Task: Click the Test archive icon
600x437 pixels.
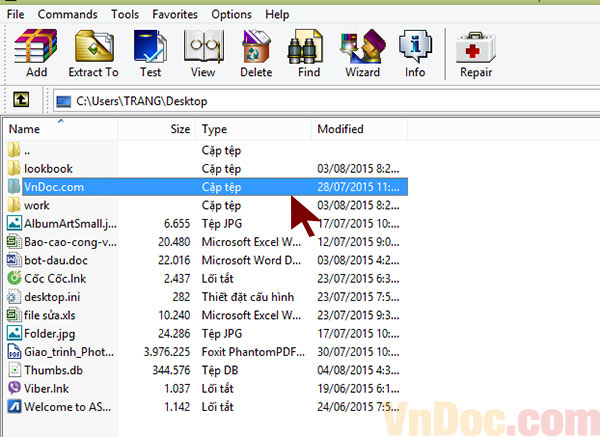Action: pos(150,46)
